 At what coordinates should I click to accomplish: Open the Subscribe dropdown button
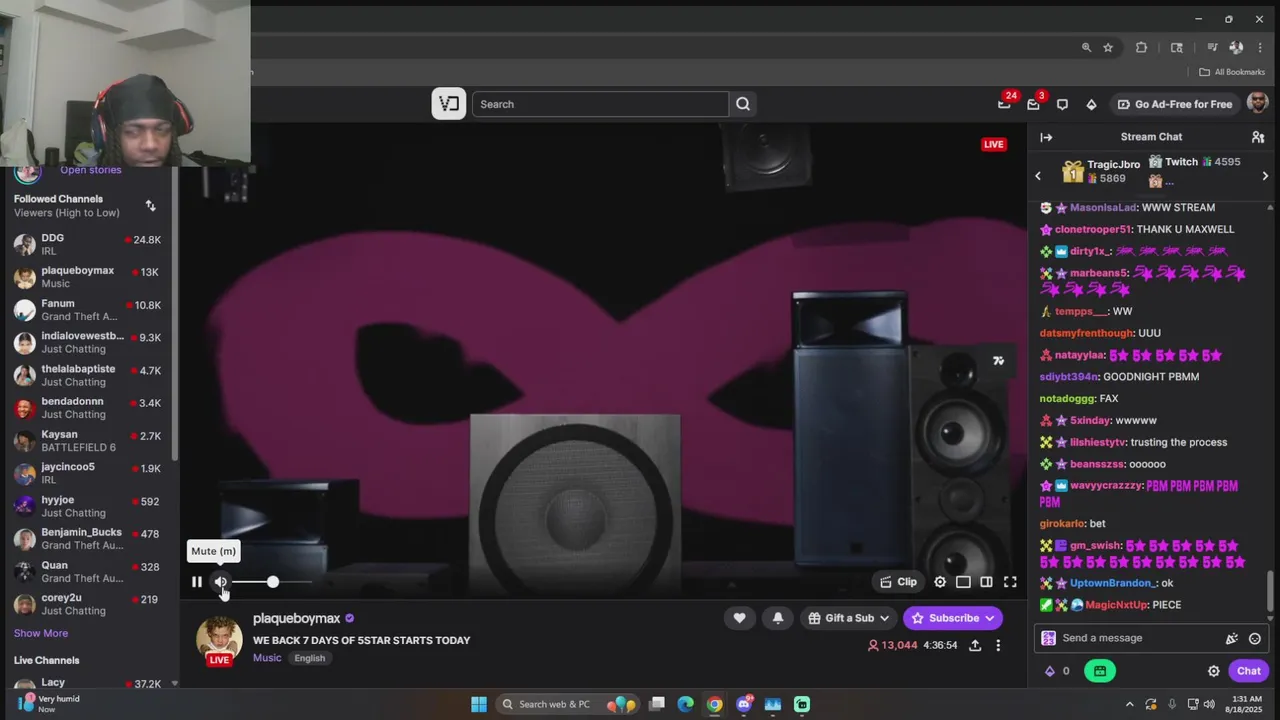point(953,618)
